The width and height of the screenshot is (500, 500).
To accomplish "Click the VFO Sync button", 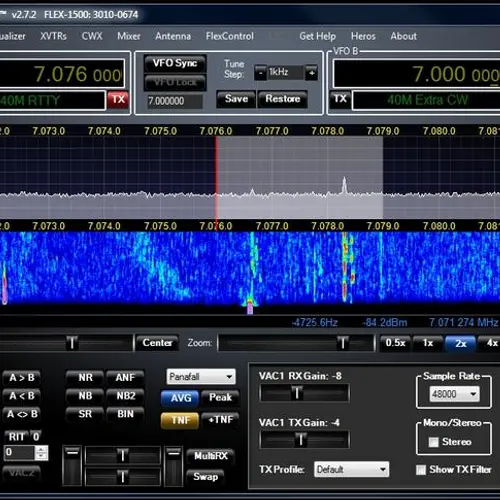I will click(x=175, y=63).
